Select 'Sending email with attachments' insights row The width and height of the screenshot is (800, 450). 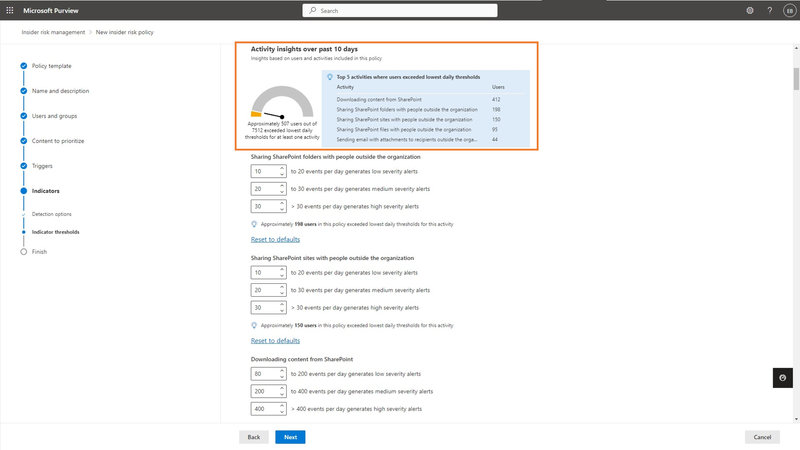click(x=430, y=139)
